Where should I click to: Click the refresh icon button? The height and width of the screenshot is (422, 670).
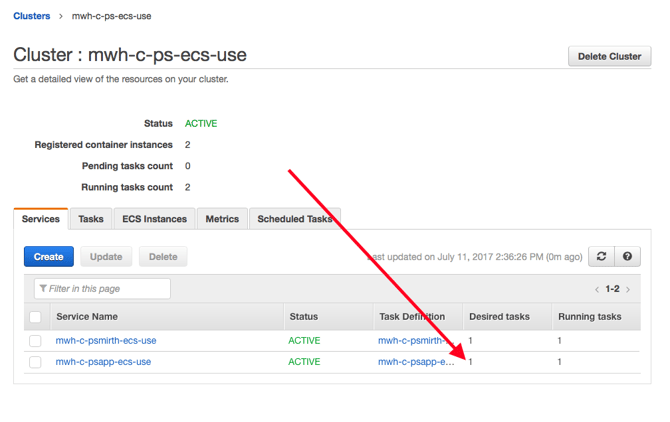601,257
